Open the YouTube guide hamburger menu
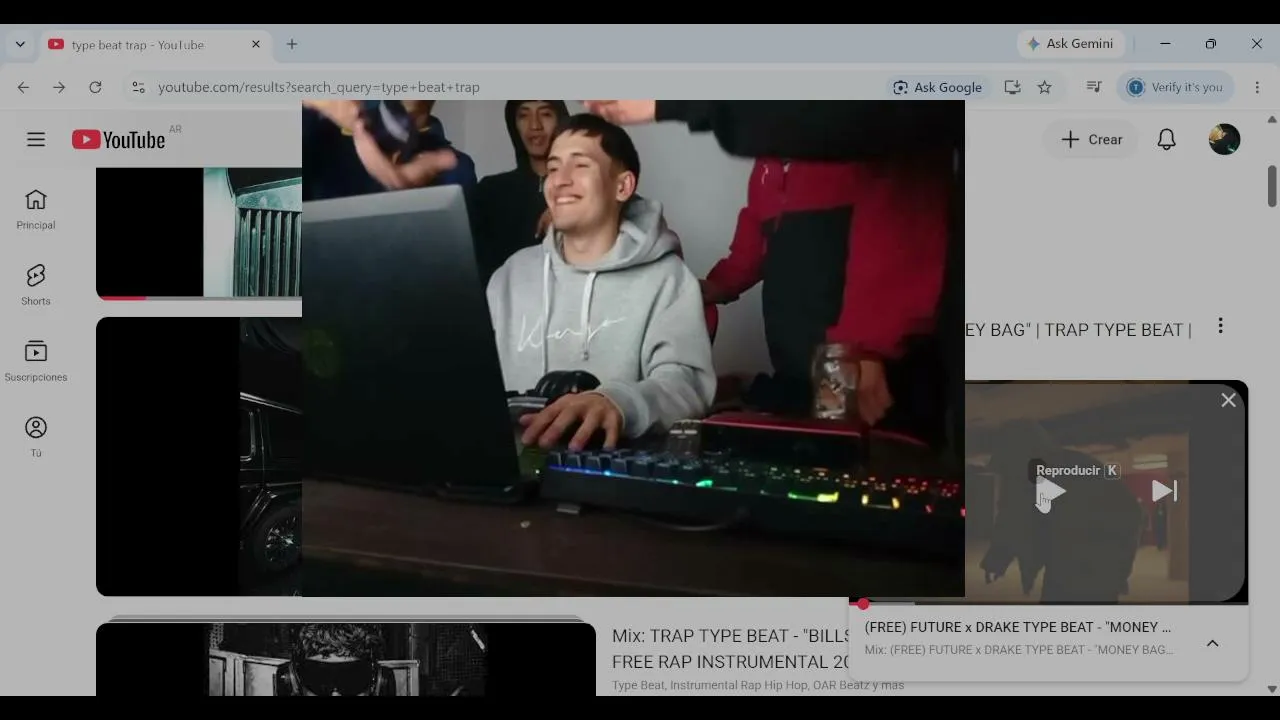The height and width of the screenshot is (720, 1280). coord(36,139)
